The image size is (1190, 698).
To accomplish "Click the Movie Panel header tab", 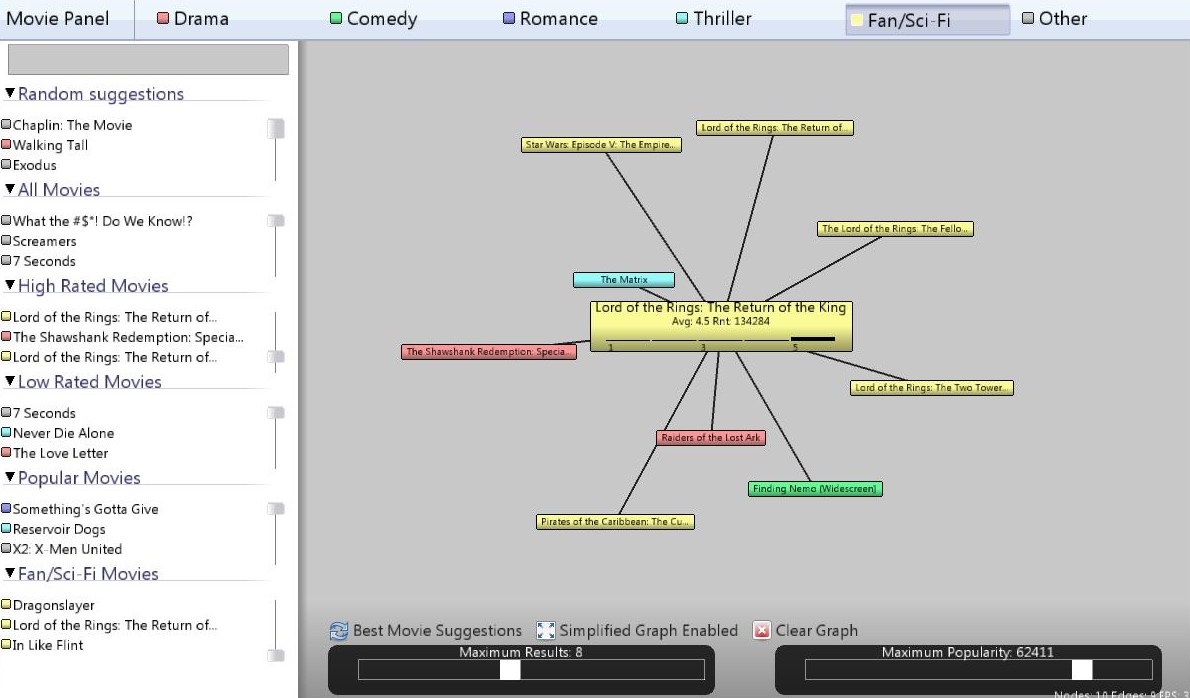I will tap(58, 19).
